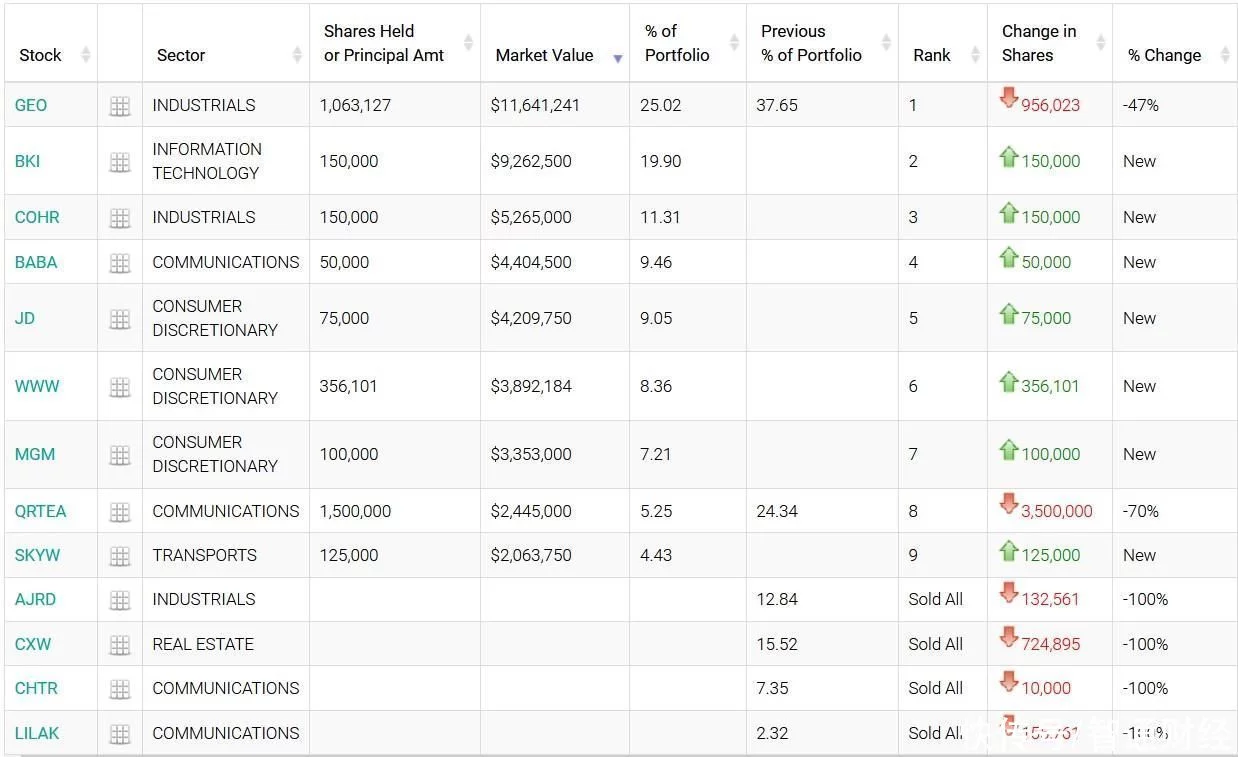Viewport: 1238px width, 757px height.
Task: Click the red down arrow in QRTEA row
Action: pos(1008,504)
